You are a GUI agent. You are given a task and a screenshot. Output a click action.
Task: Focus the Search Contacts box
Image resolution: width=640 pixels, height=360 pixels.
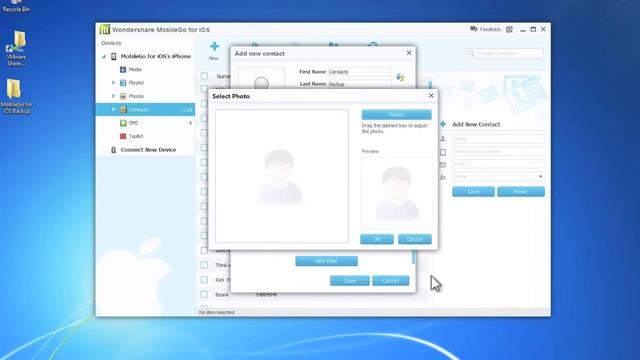505,53
